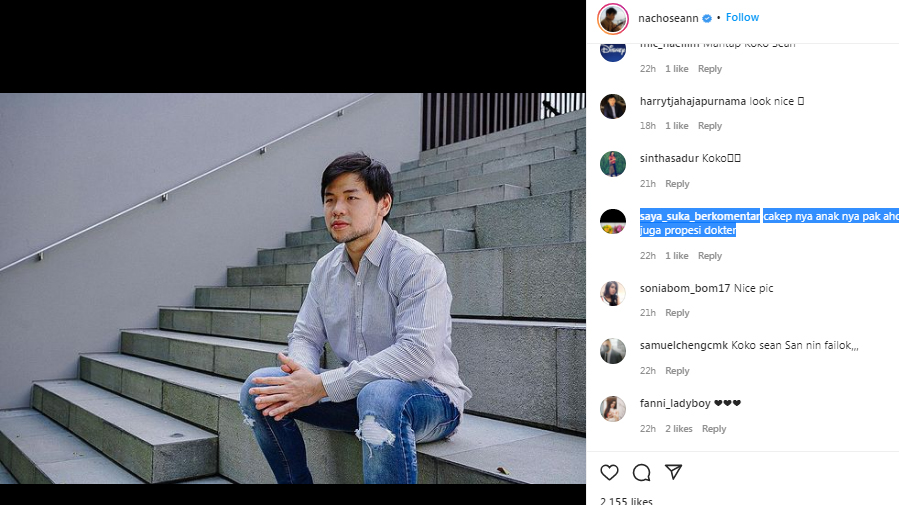Viewport: 899px width, 505px height.
Task: Click the post photo of man on stairs
Action: 293,288
